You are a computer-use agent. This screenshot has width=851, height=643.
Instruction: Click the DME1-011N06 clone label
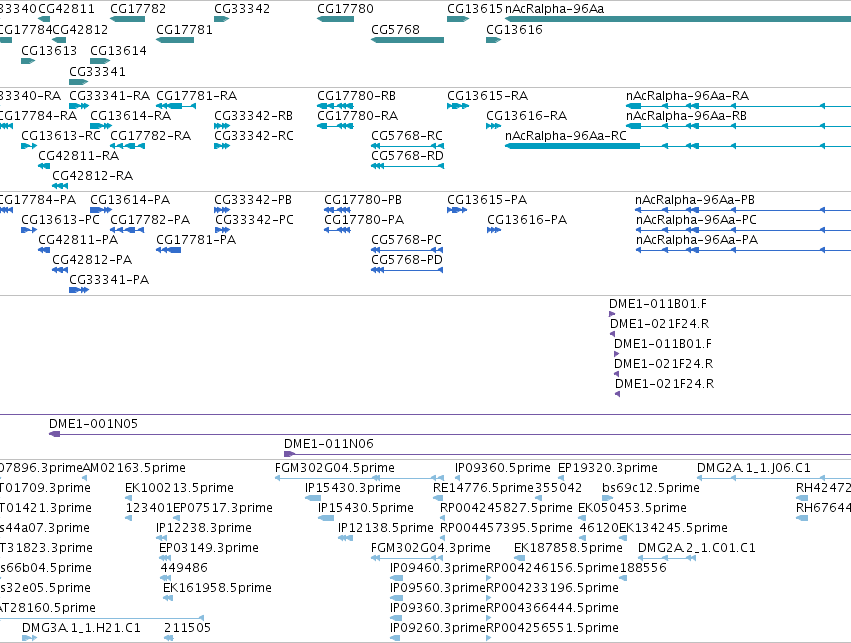tap(328, 444)
